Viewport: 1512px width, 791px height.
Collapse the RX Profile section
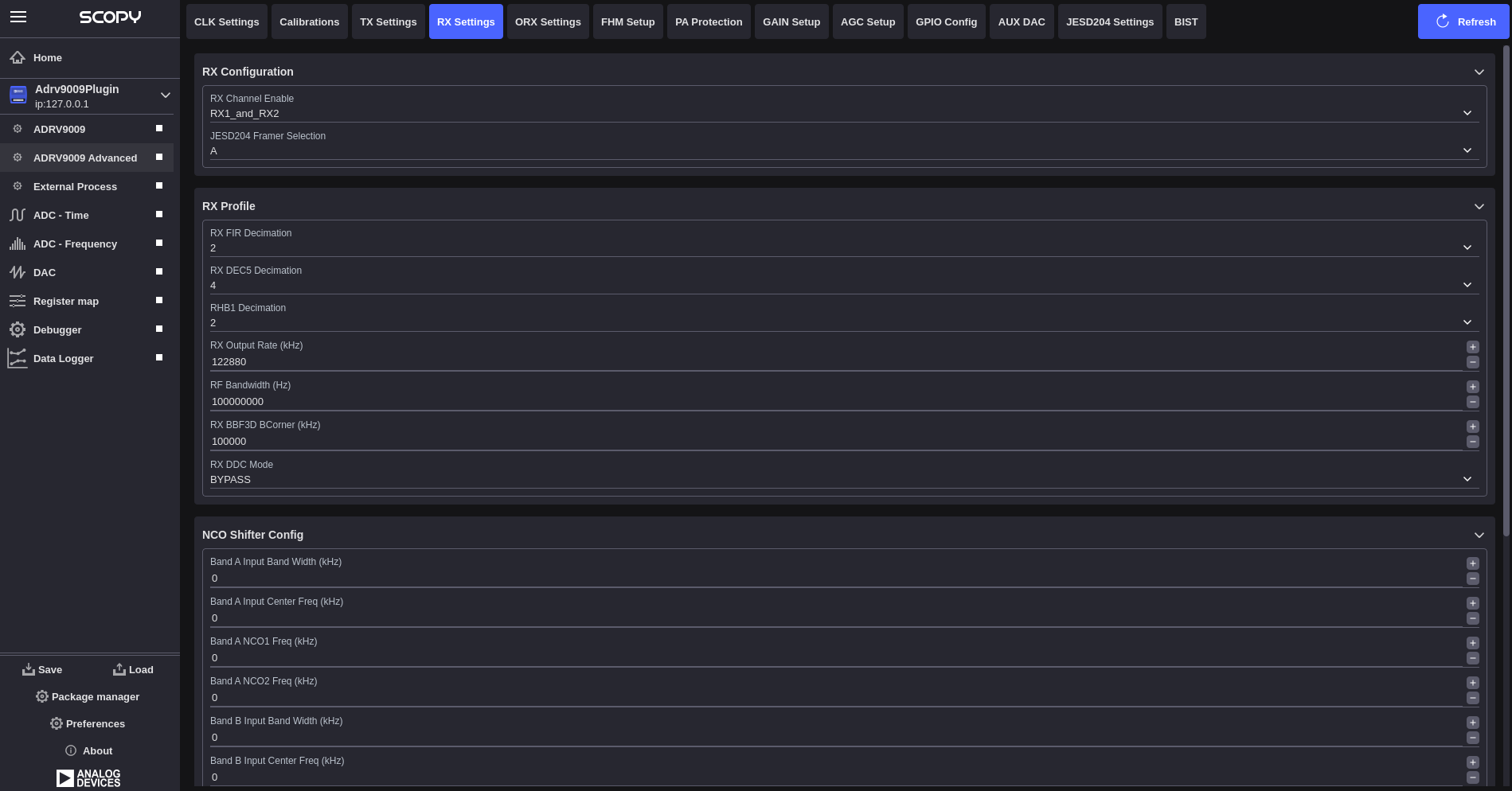click(1479, 206)
